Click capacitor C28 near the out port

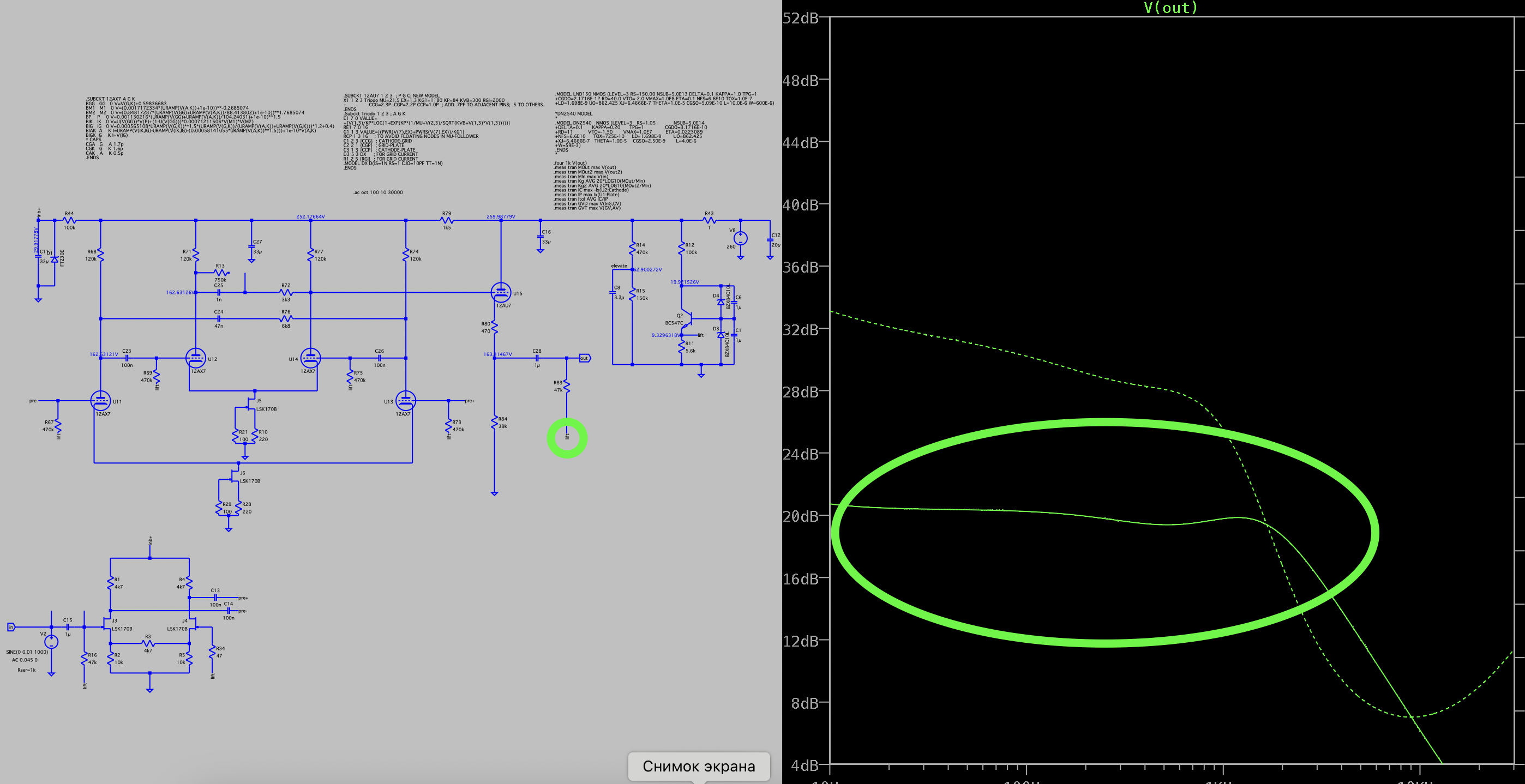537,358
